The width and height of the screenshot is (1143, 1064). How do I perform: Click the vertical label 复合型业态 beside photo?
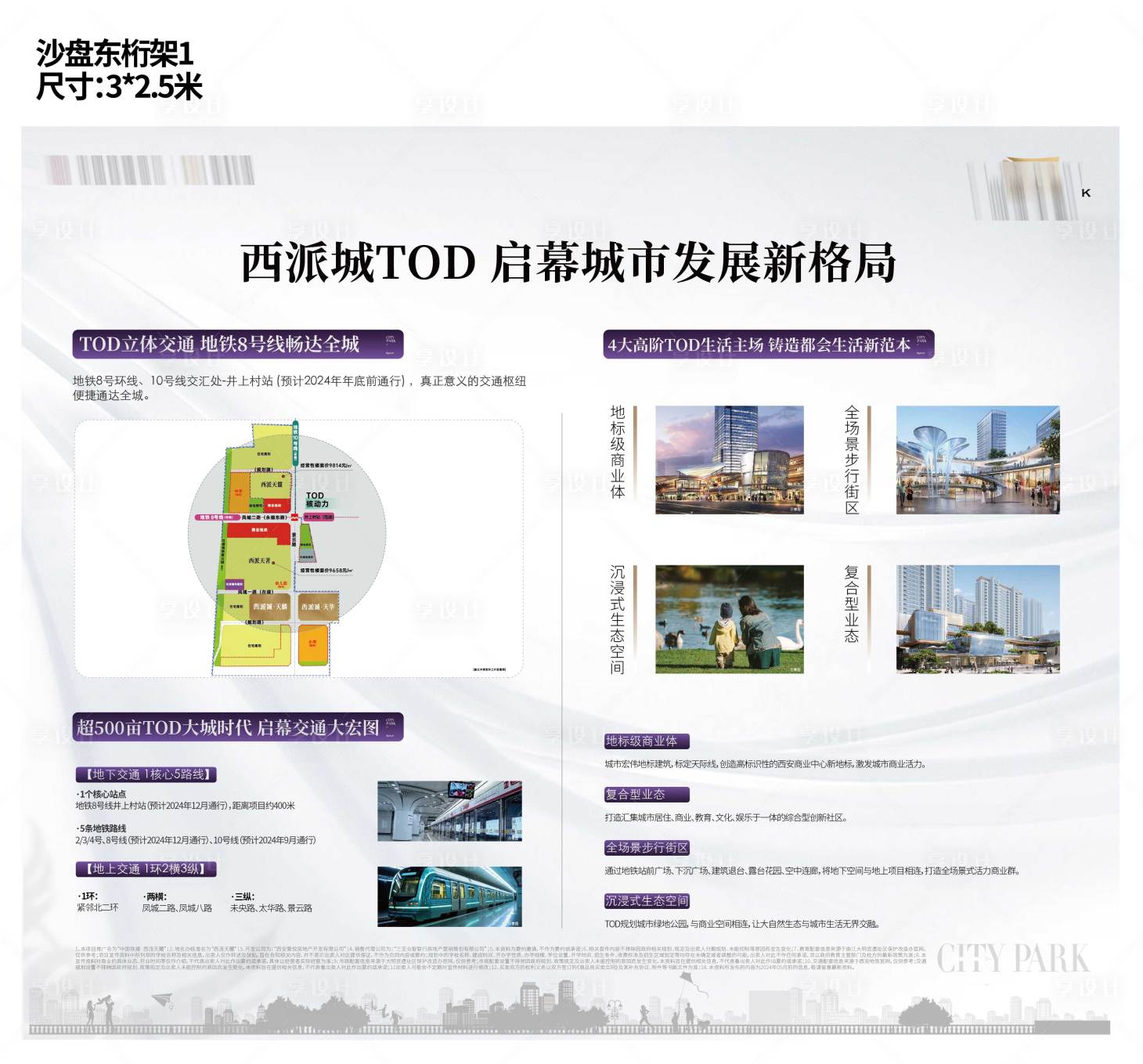click(852, 604)
